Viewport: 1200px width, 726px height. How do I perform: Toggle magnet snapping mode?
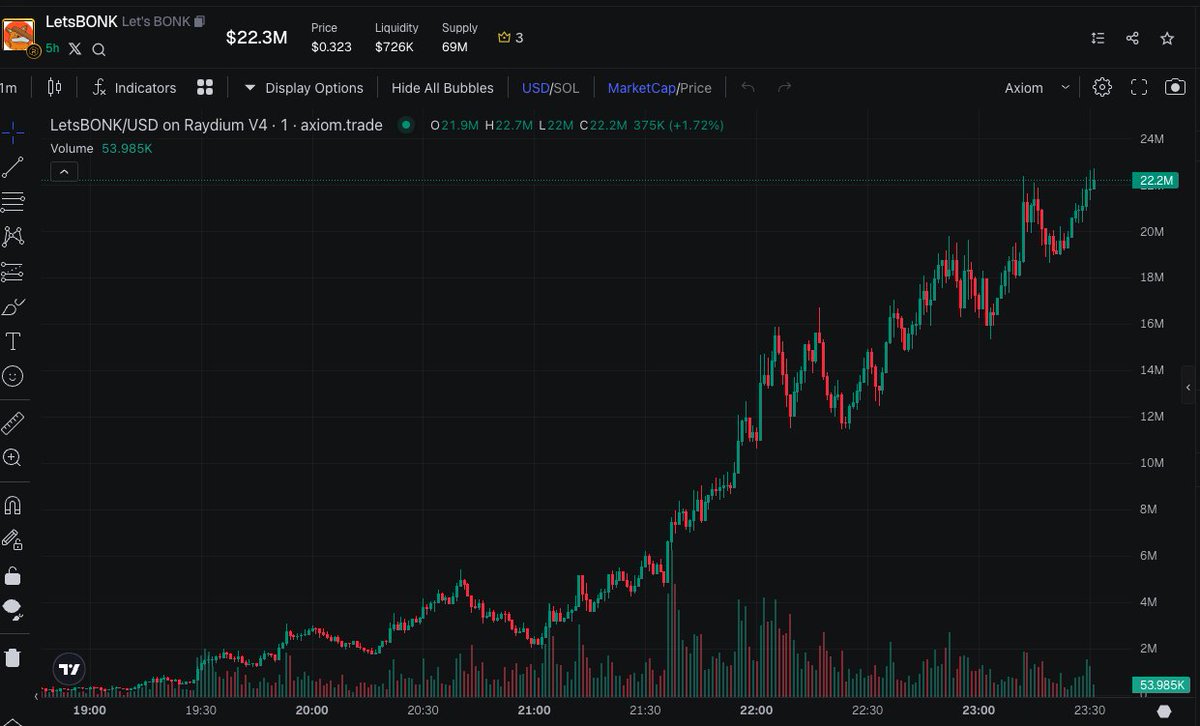point(12,505)
